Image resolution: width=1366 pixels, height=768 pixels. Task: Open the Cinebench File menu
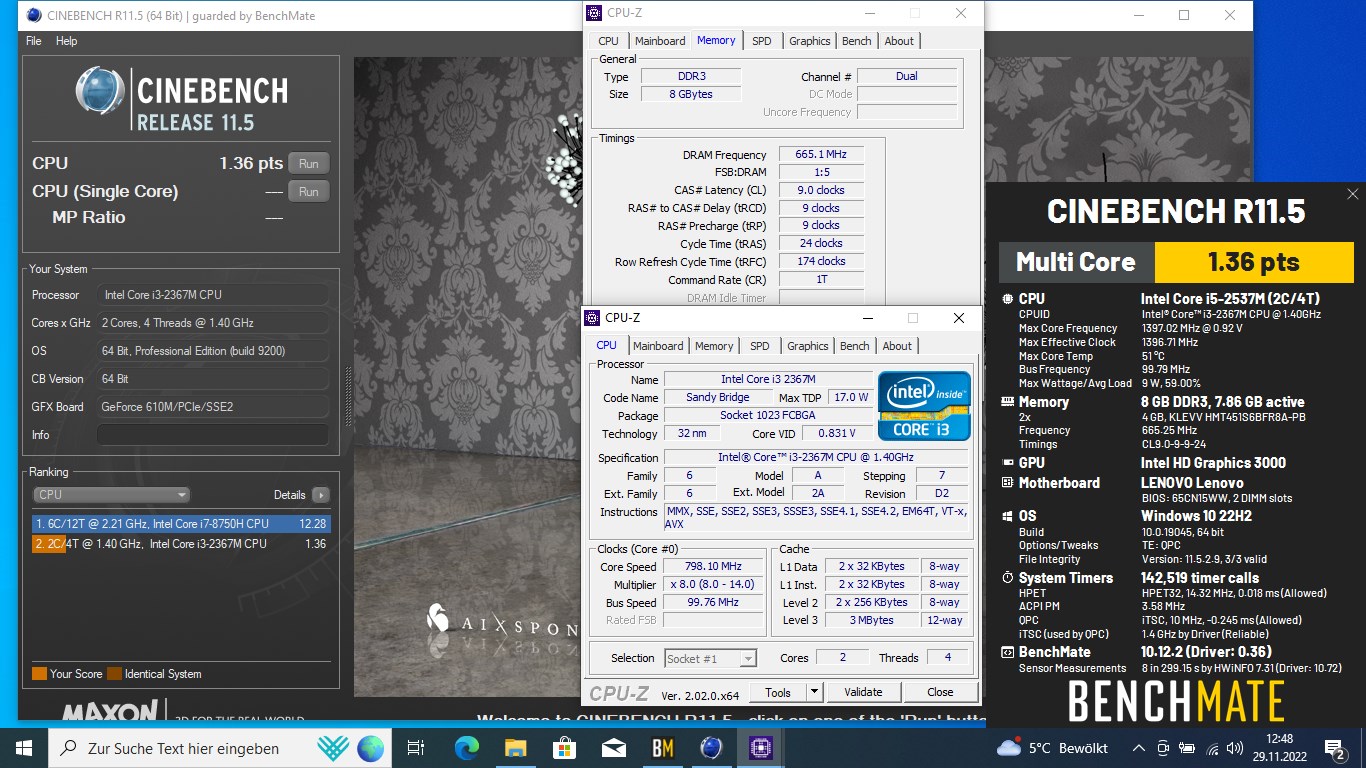[34, 41]
